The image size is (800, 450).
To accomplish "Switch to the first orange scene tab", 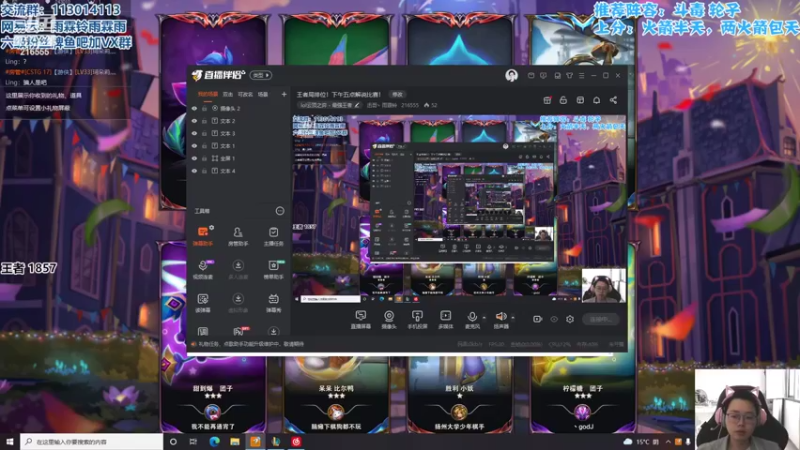I will 208,94.
